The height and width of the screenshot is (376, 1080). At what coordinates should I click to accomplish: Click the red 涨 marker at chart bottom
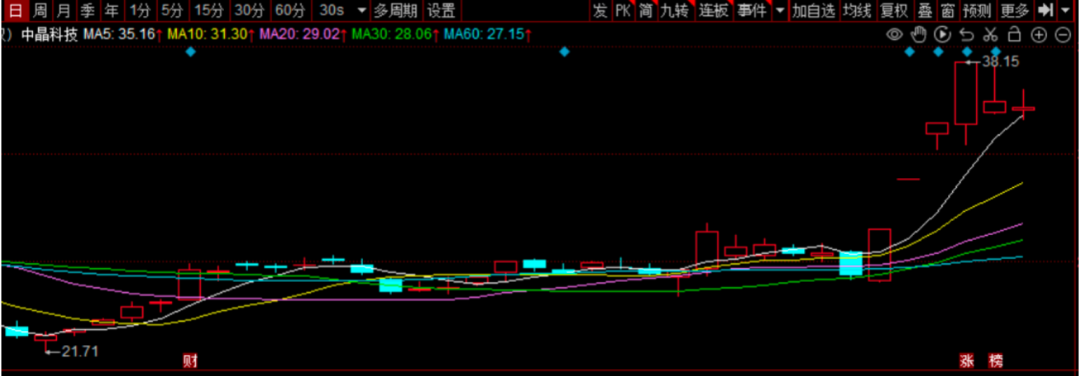pos(967,360)
